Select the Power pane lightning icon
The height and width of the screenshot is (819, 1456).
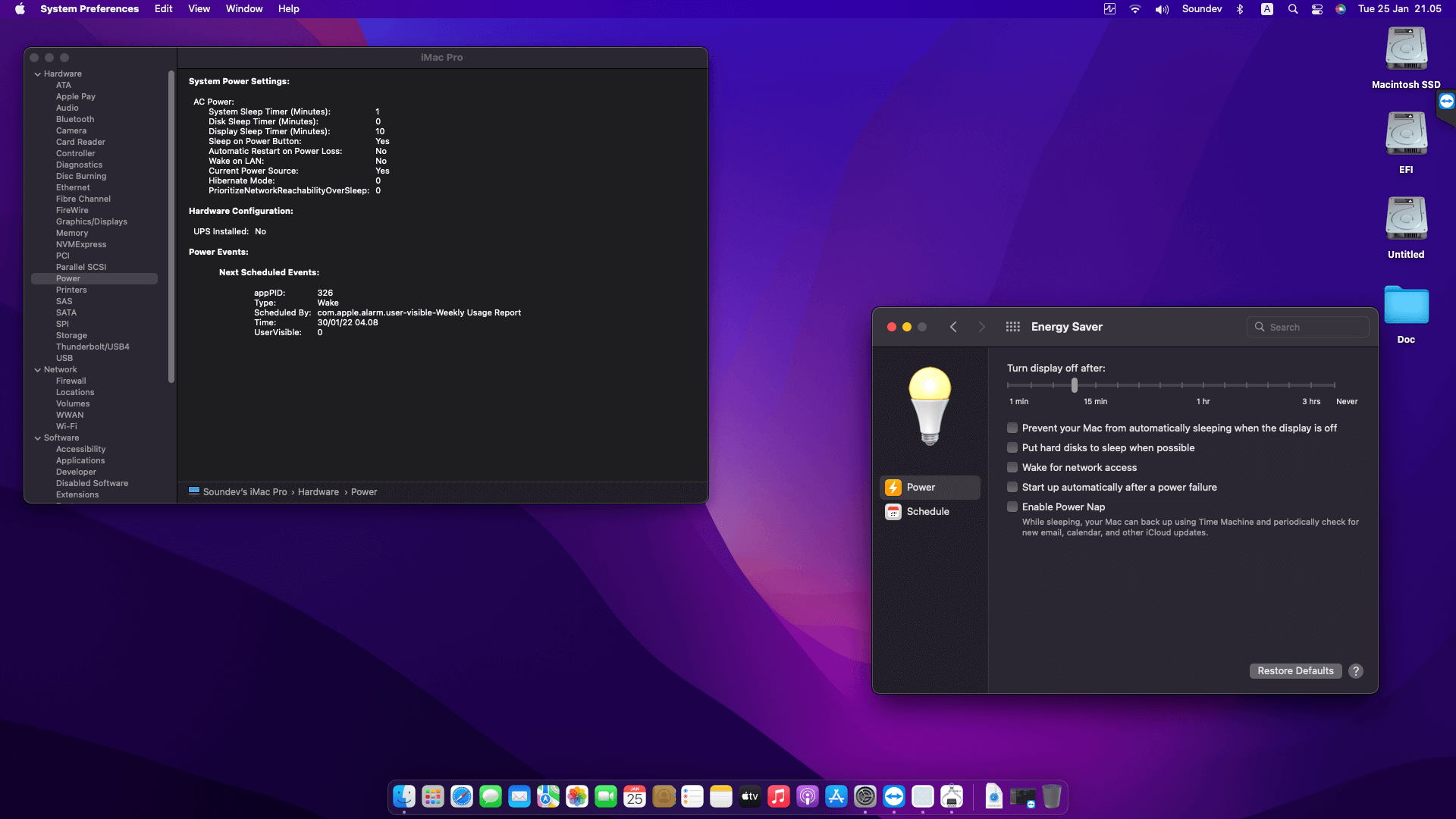(894, 487)
